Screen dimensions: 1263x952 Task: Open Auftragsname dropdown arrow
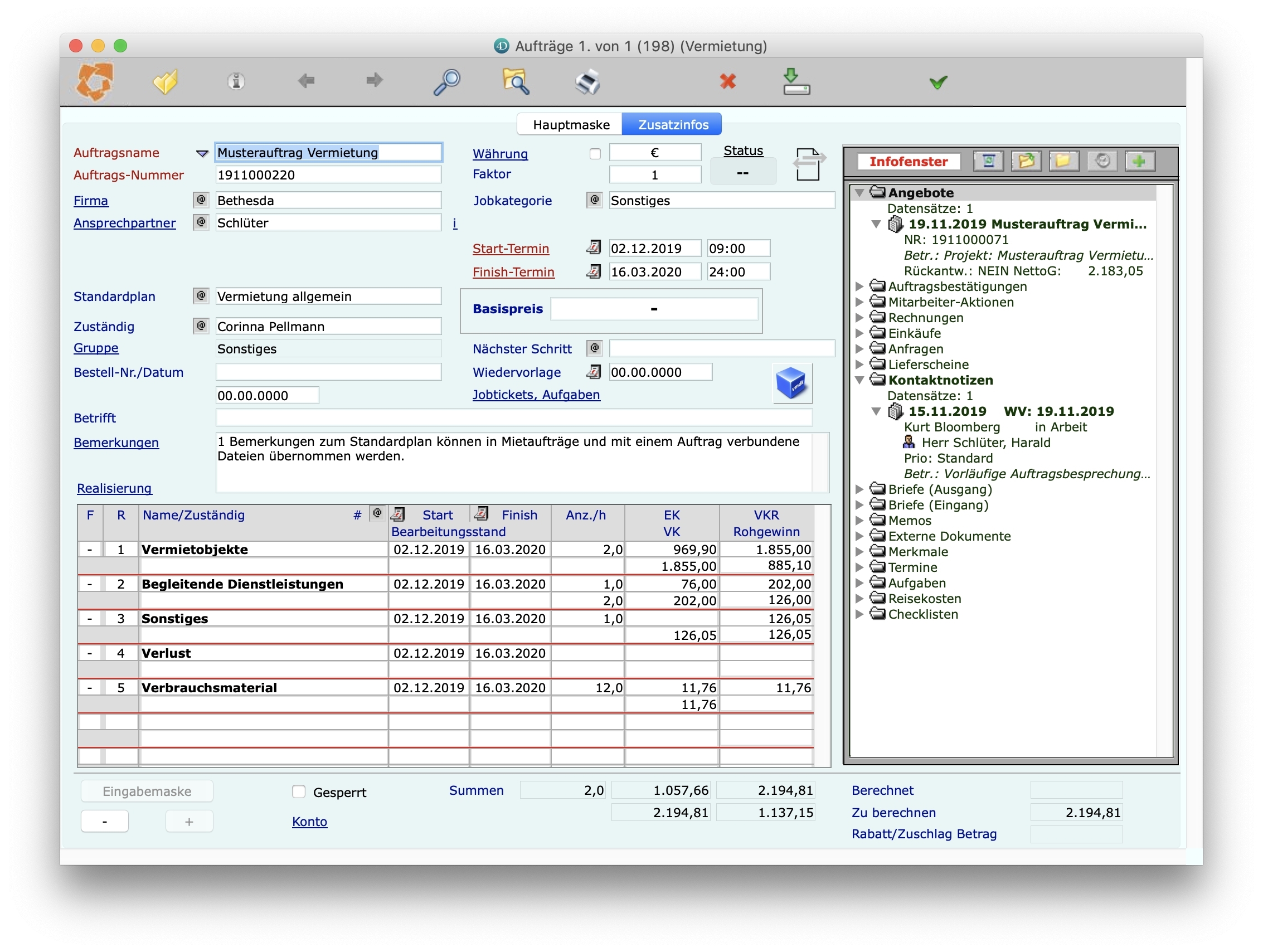point(202,153)
